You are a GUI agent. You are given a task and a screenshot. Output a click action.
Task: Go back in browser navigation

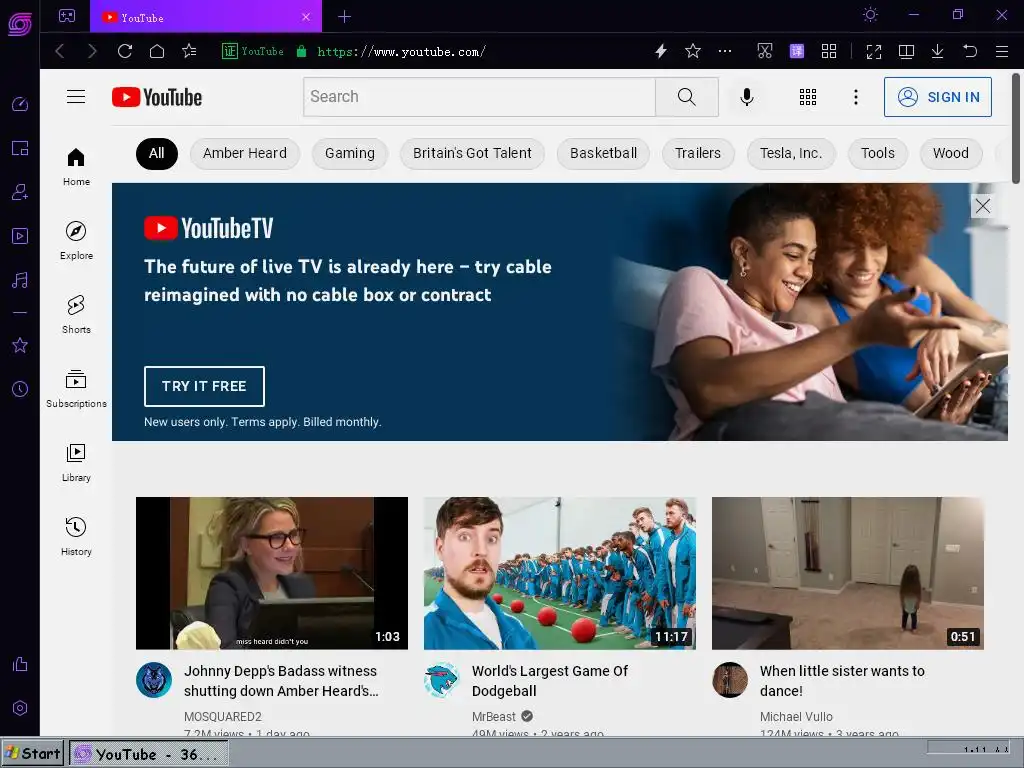pos(60,51)
